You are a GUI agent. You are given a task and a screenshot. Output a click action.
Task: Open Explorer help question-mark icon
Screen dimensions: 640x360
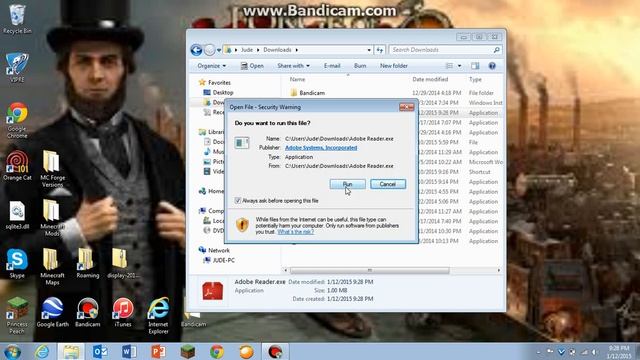[x=492, y=66]
